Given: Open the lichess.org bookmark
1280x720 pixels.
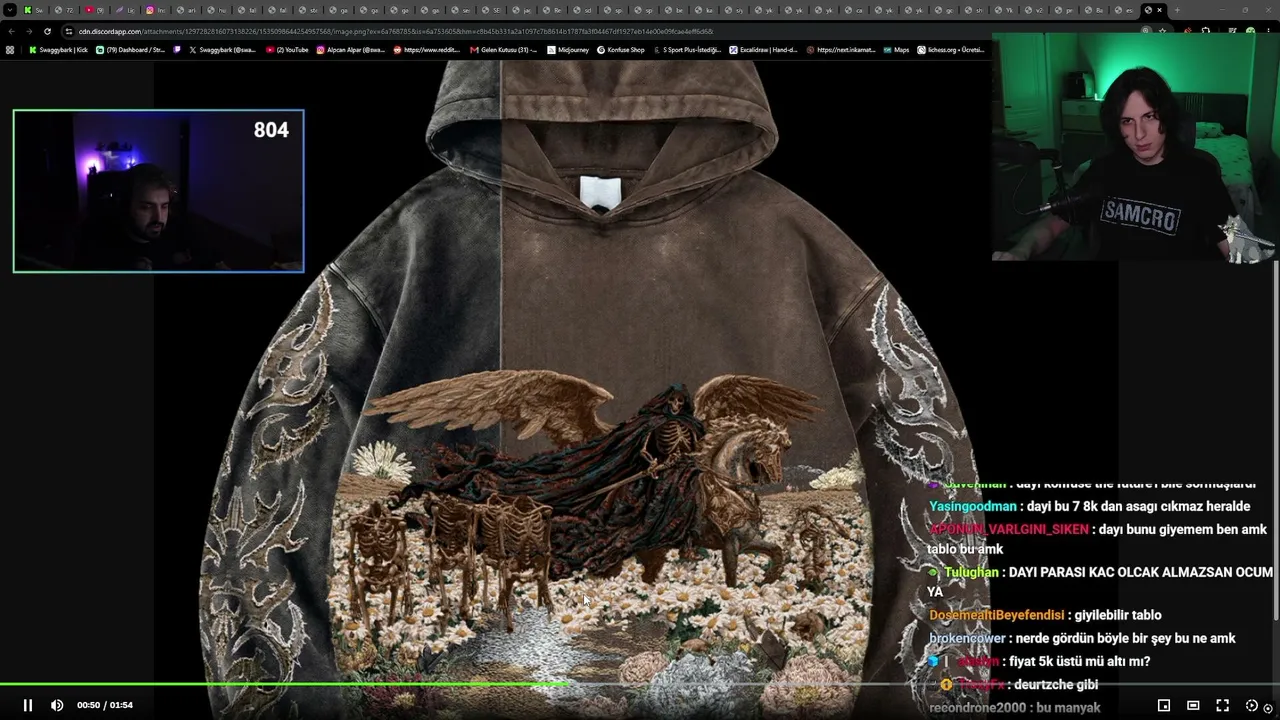Looking at the screenshot, I should (950, 50).
